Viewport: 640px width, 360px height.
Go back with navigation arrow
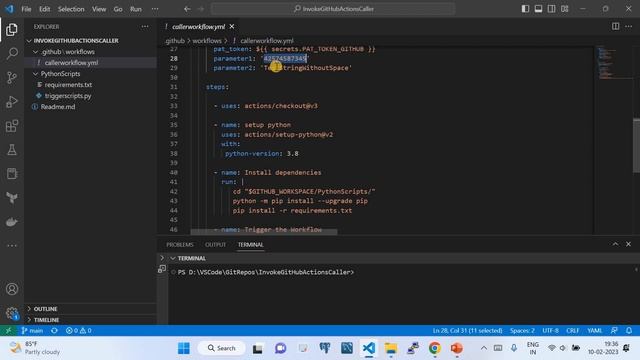point(187,9)
